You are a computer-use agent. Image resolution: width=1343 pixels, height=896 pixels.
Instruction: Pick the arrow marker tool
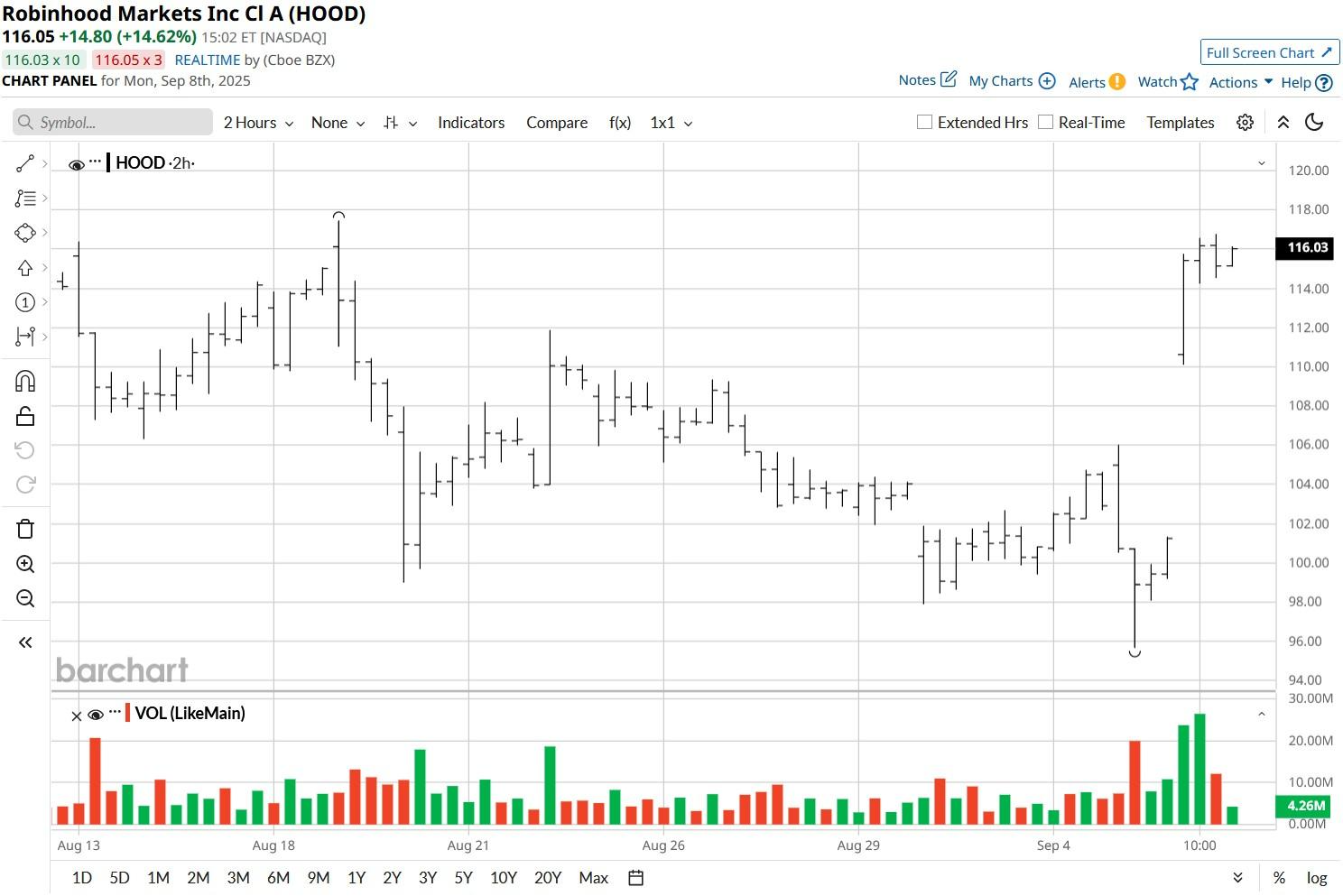[x=25, y=268]
